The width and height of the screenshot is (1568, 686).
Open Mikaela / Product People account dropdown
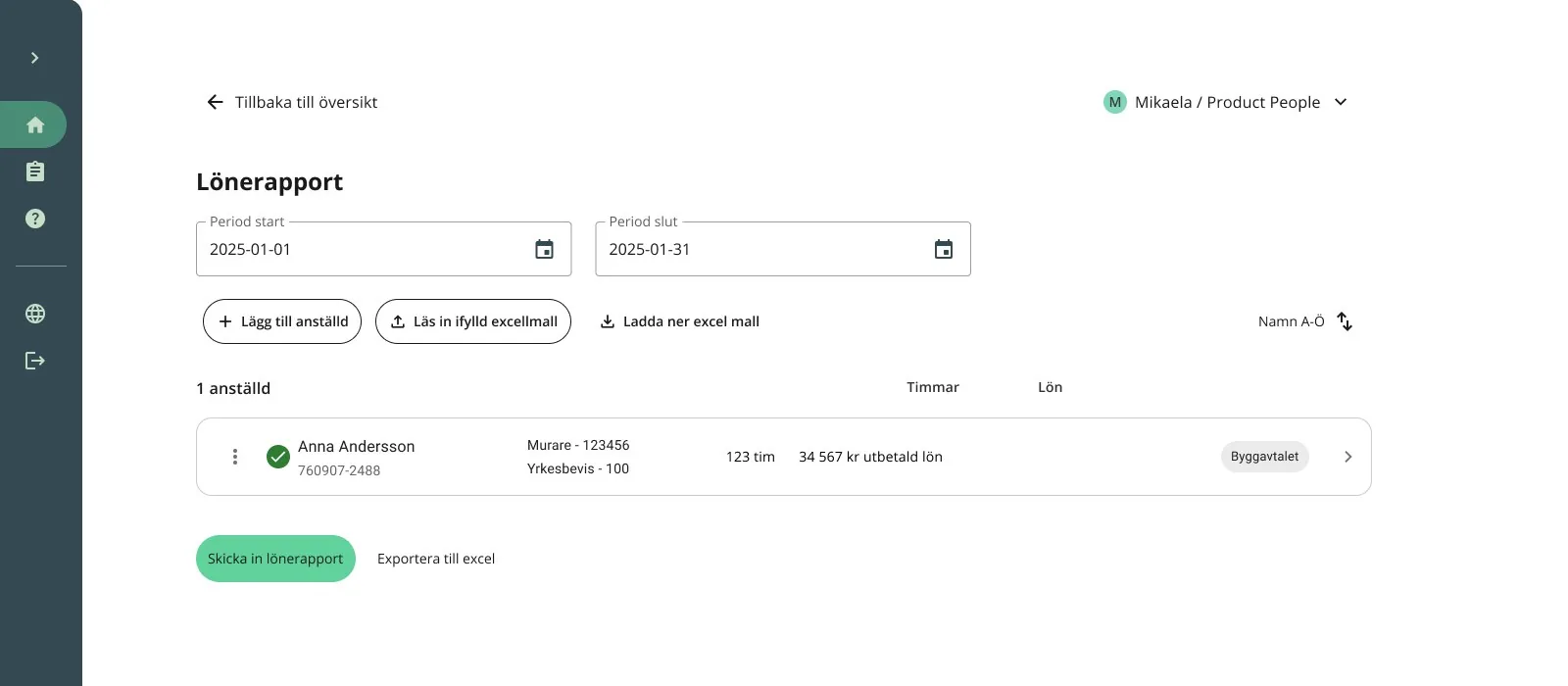[1226, 102]
